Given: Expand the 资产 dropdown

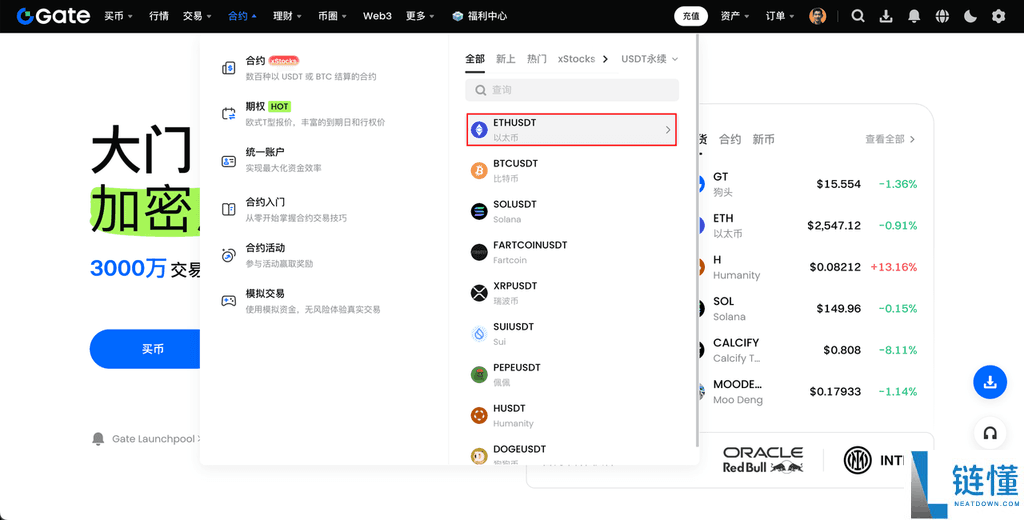Looking at the screenshot, I should tap(735, 16).
